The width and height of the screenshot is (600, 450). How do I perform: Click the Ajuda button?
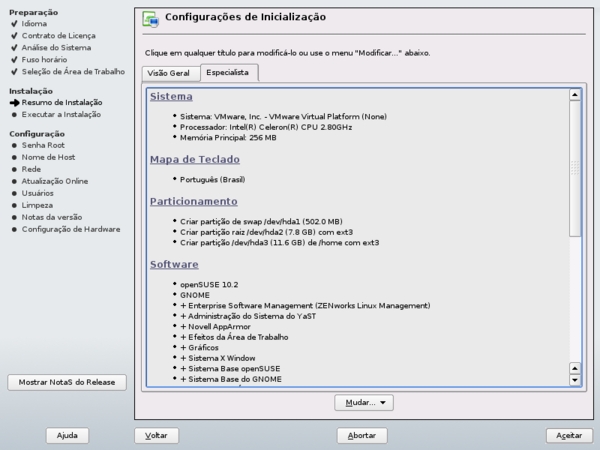click(x=67, y=435)
